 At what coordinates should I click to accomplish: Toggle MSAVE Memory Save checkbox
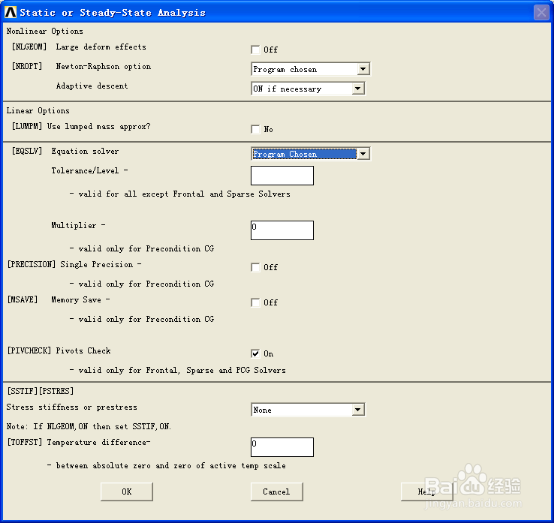click(x=255, y=302)
